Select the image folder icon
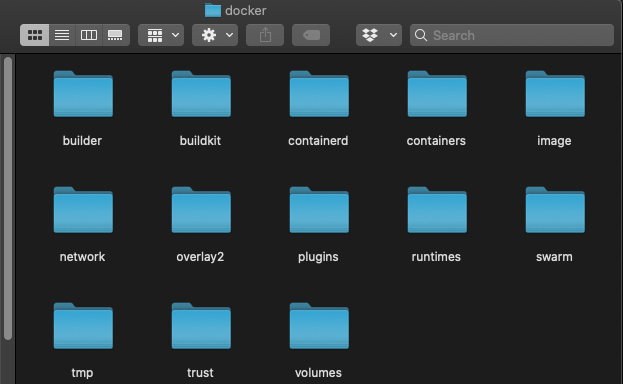This screenshot has width=623, height=384. [x=555, y=94]
